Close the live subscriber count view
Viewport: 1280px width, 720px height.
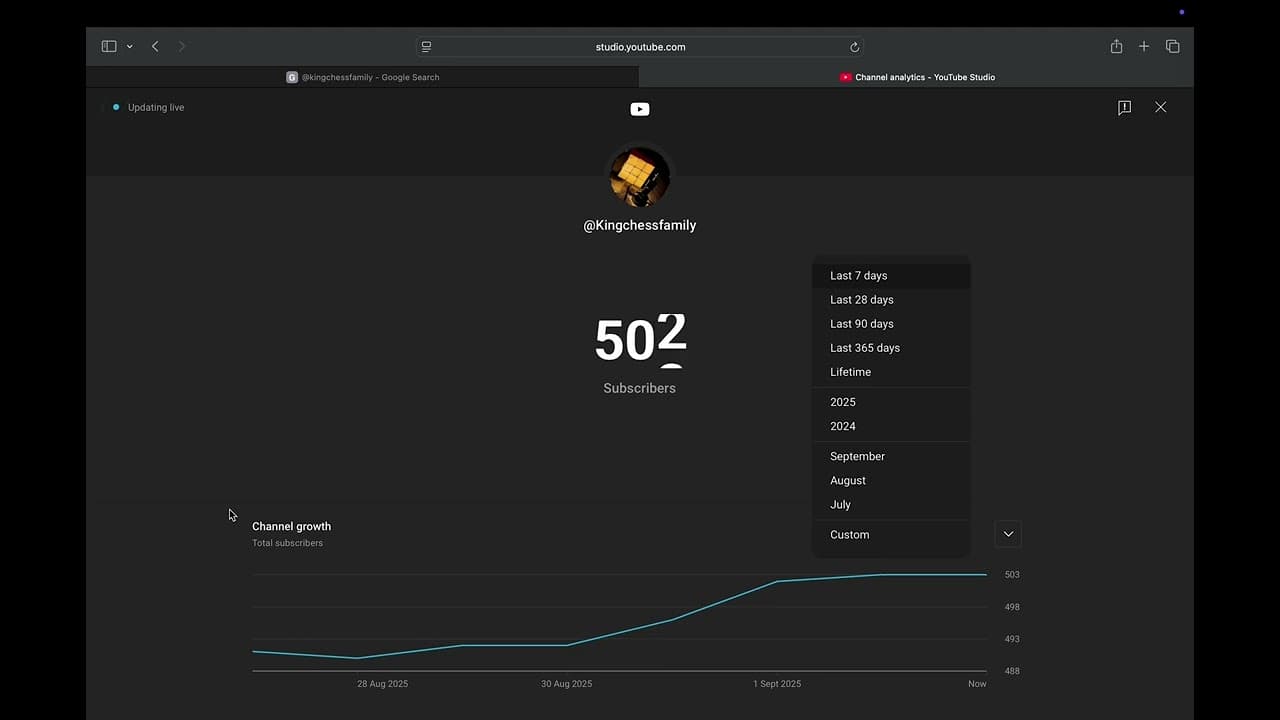click(1160, 107)
